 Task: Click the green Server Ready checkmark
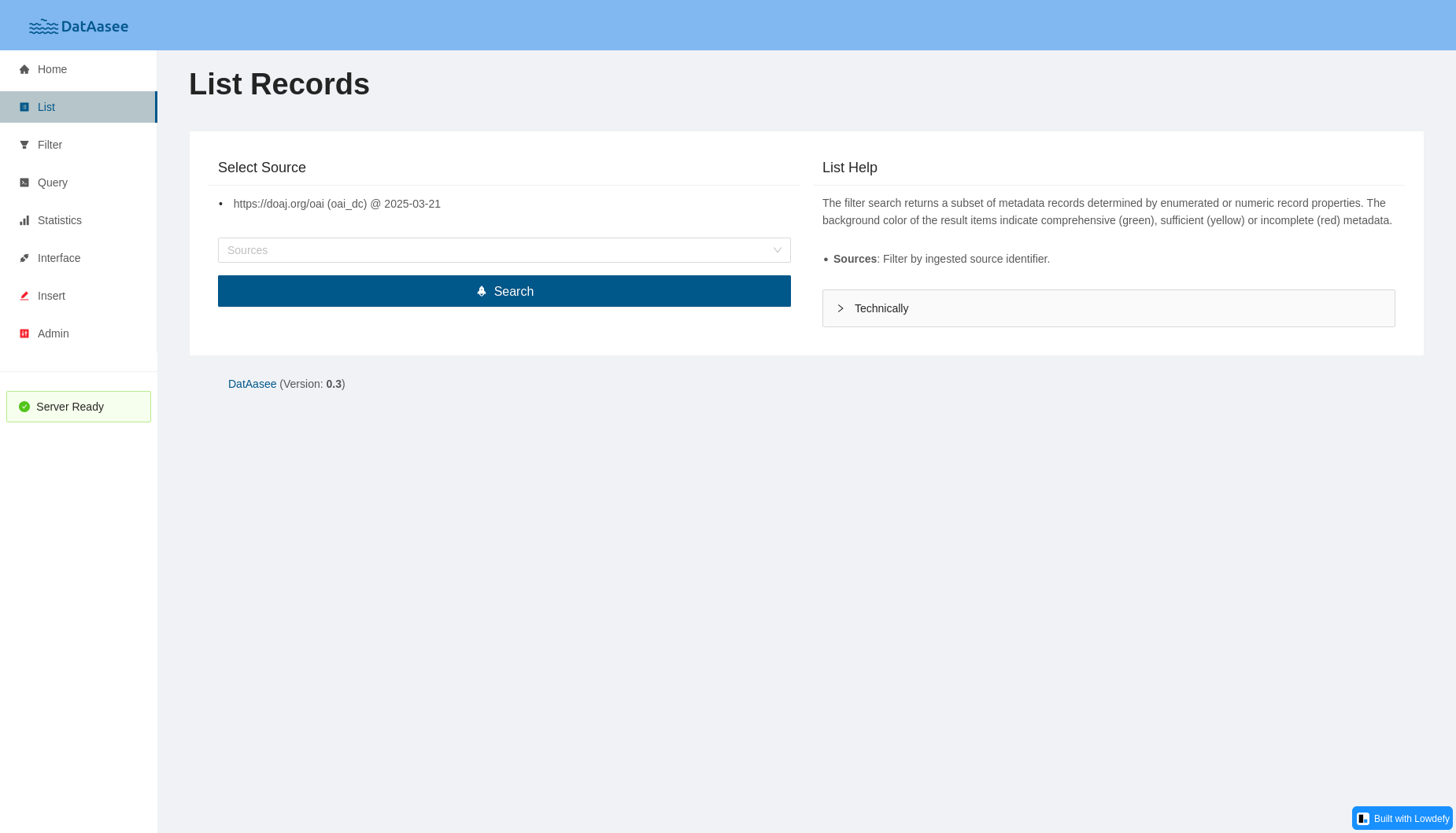coord(24,407)
